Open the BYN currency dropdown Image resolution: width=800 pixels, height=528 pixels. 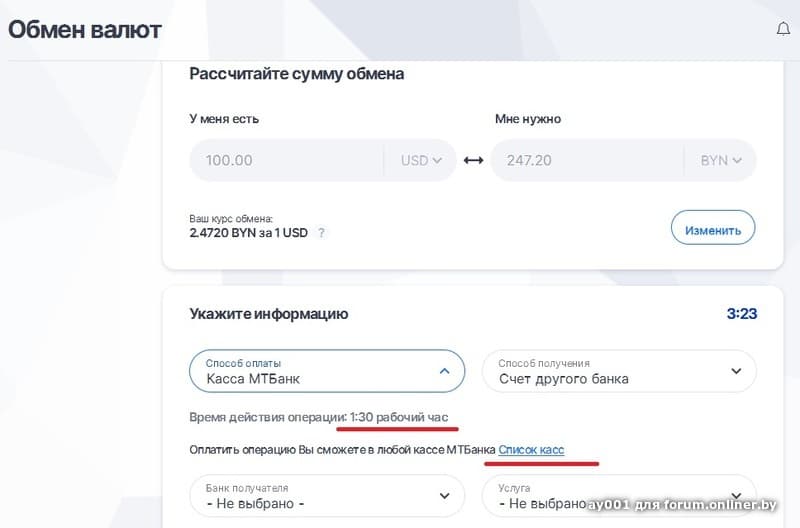[x=721, y=160]
